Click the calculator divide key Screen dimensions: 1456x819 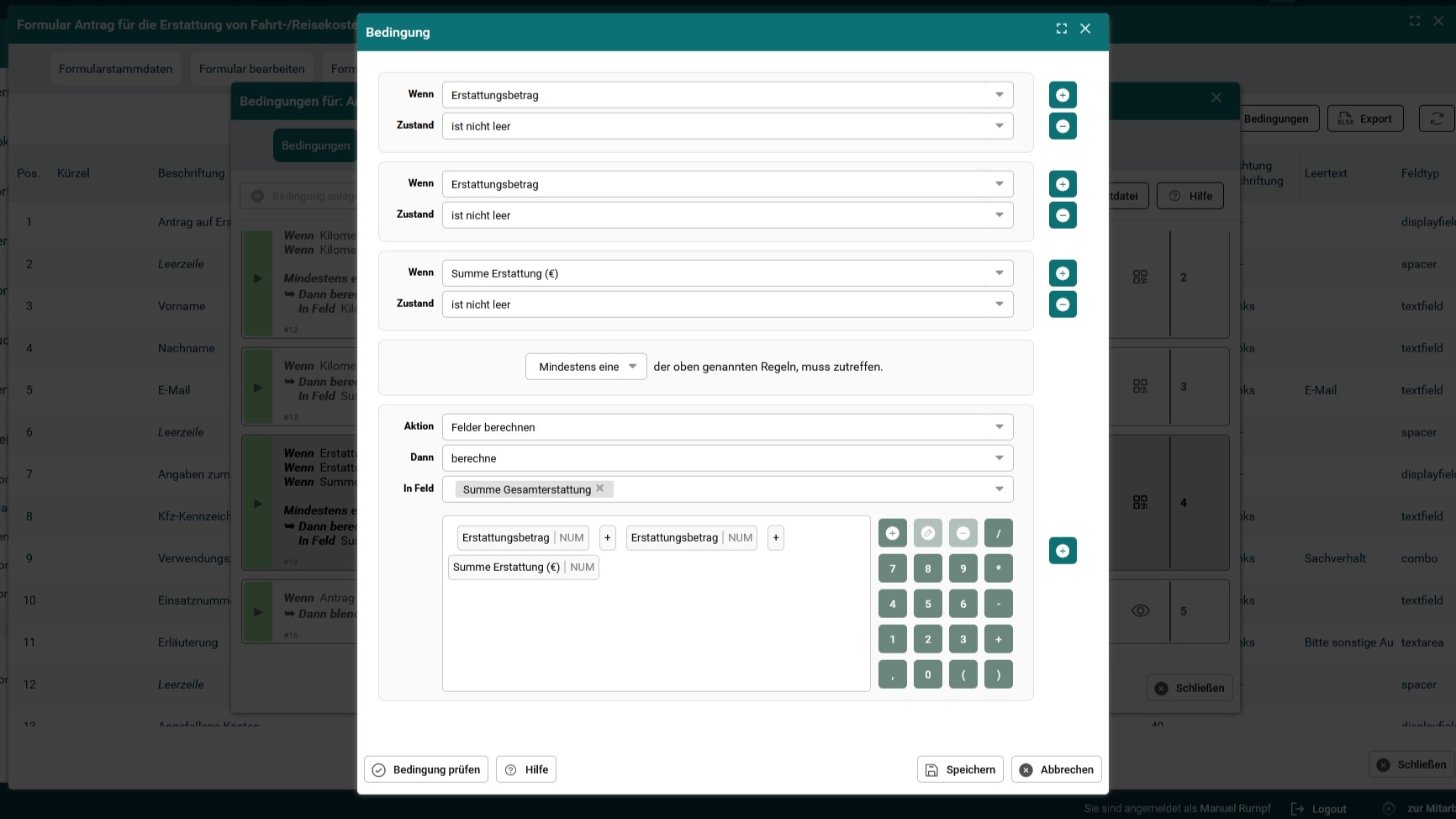(x=999, y=533)
